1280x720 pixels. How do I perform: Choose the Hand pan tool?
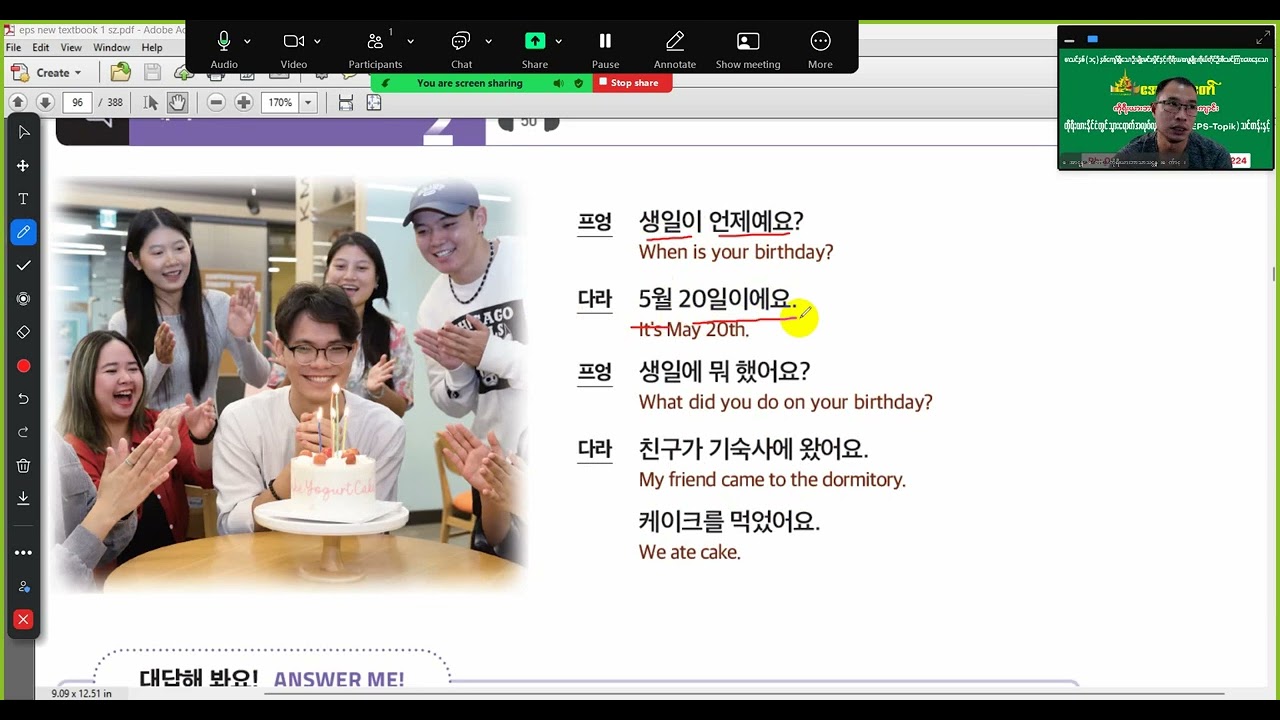click(x=177, y=102)
